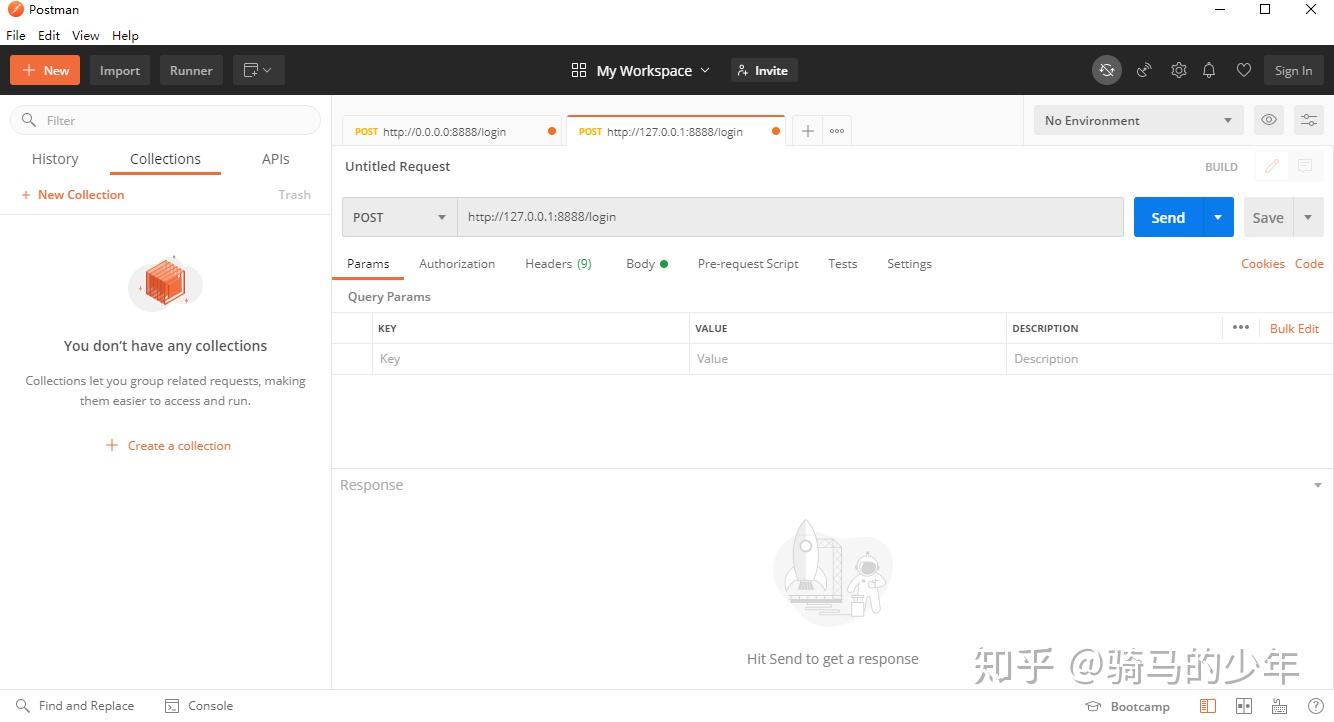
Task: Open notifications bell in the header
Action: tap(1209, 70)
